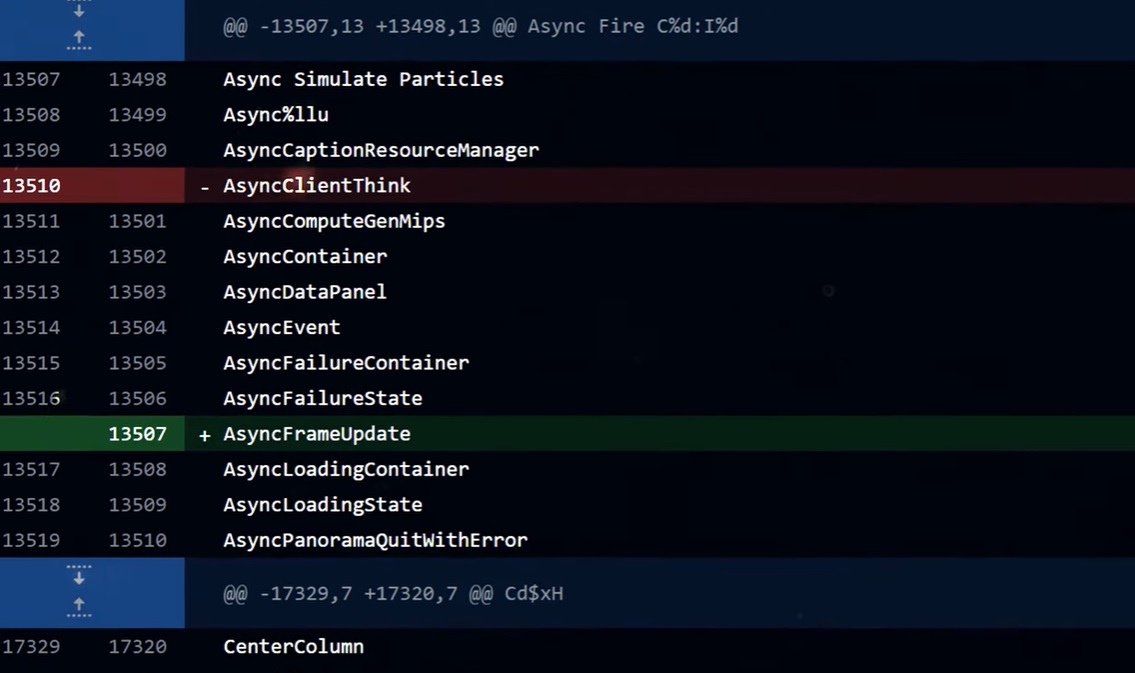Click new line number 13507 on the added line
The height and width of the screenshot is (673, 1135).
(138, 434)
